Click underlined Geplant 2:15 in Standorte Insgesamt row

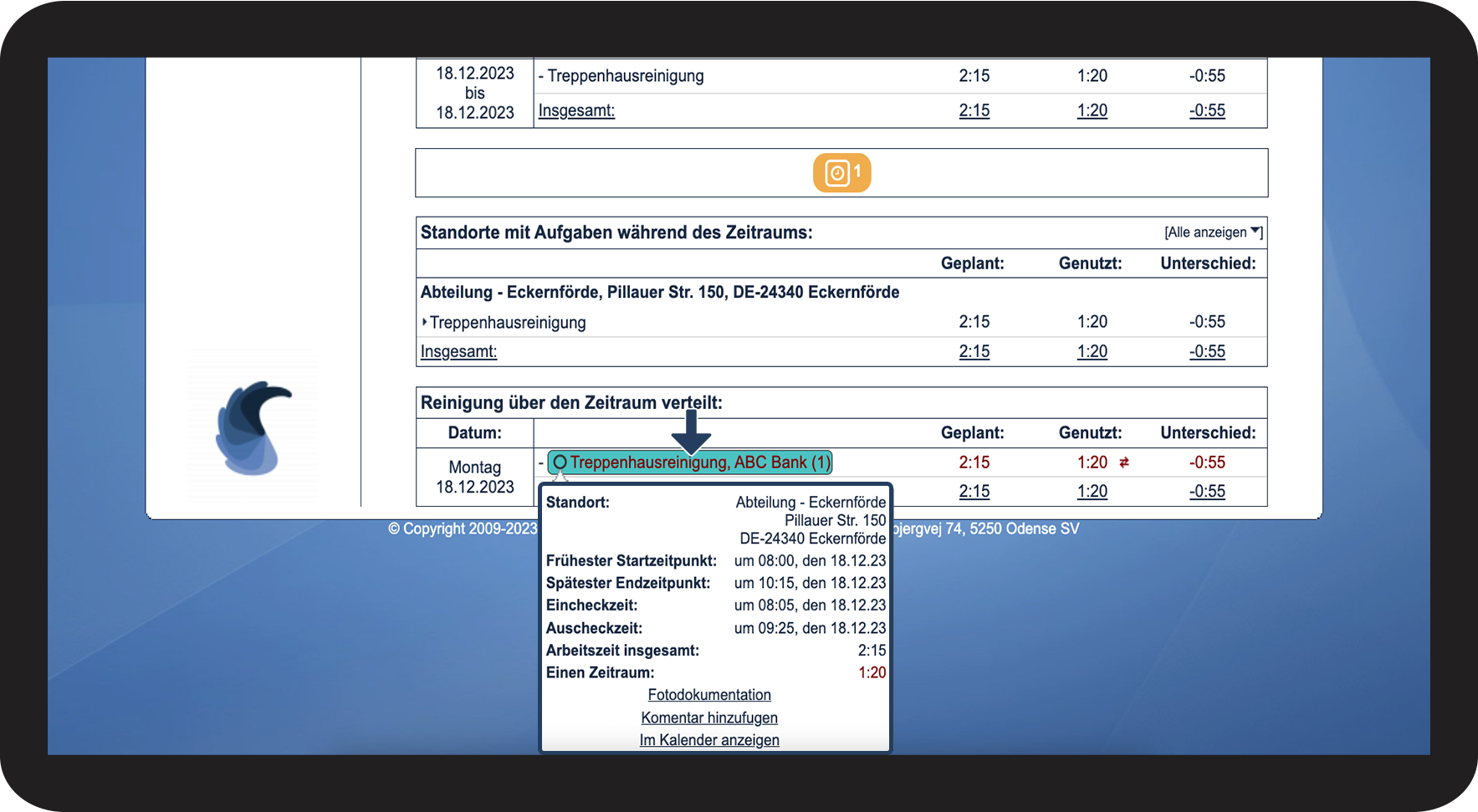click(x=974, y=352)
